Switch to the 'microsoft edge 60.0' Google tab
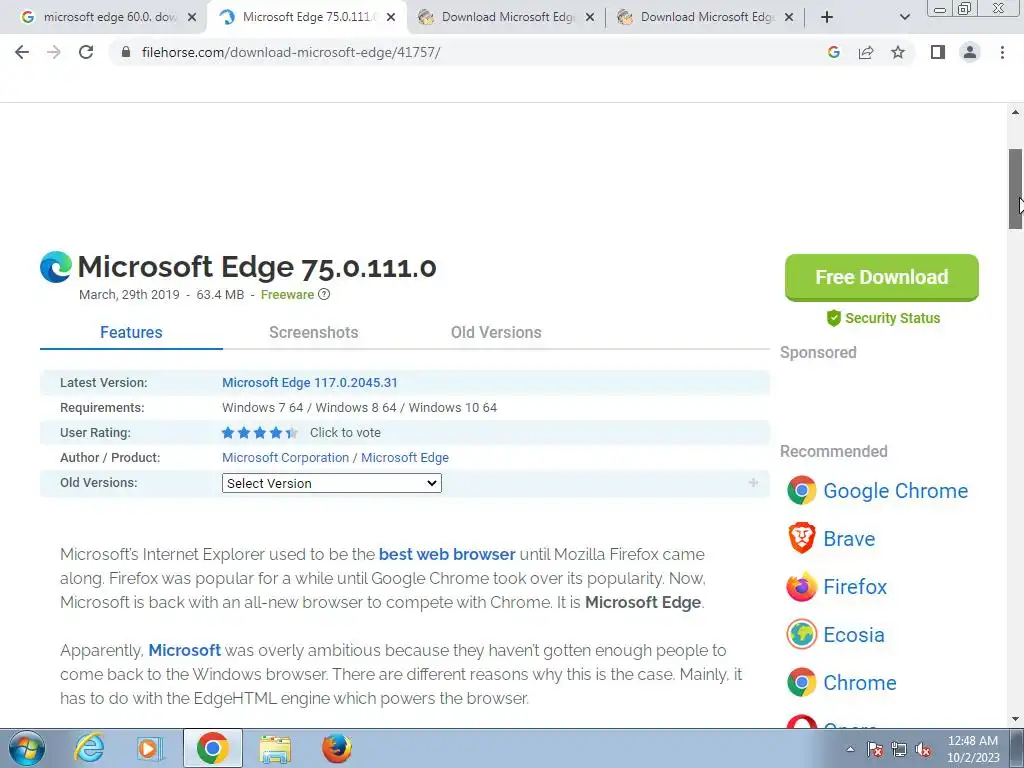Image resolution: width=1024 pixels, height=768 pixels. point(109,17)
